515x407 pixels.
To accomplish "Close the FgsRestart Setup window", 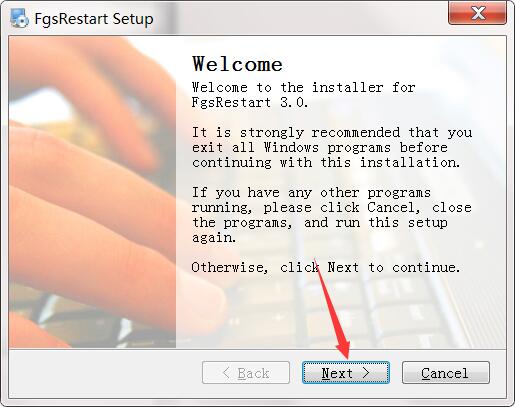I will pos(477,13).
